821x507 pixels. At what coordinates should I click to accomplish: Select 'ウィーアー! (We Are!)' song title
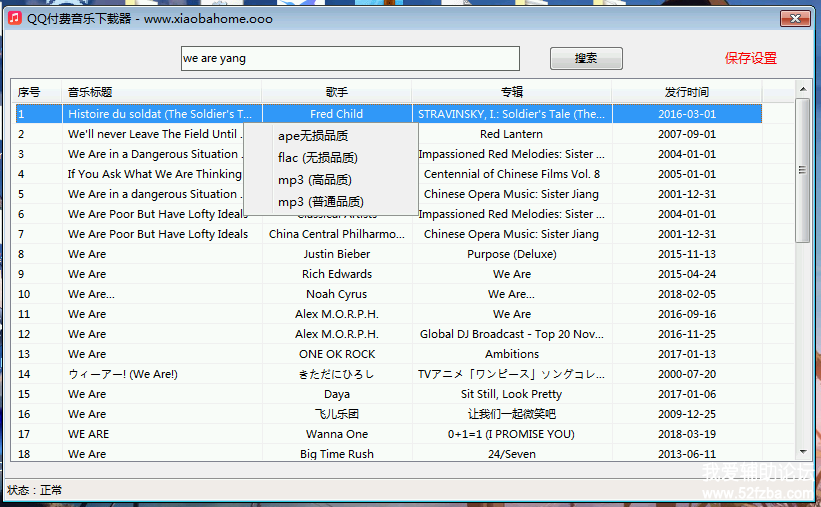123,374
